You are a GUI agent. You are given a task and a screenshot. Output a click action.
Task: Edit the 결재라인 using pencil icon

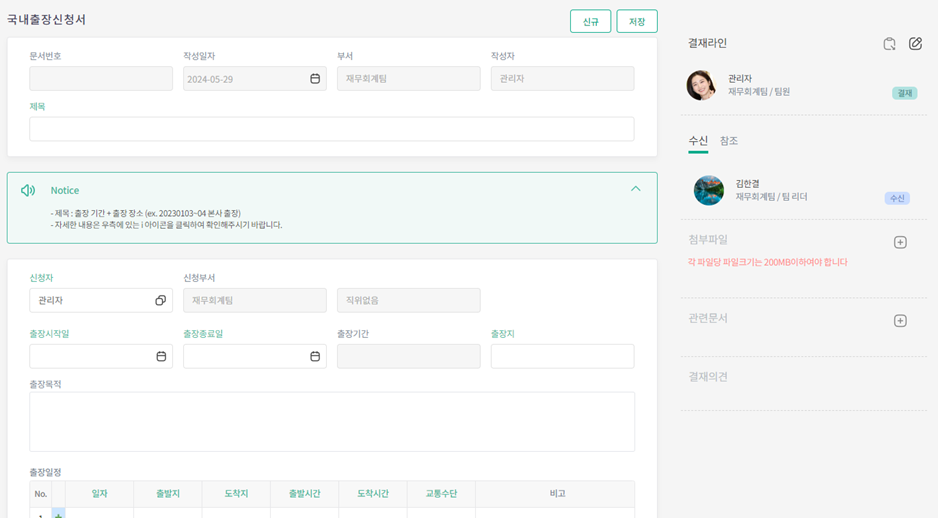[x=915, y=44]
